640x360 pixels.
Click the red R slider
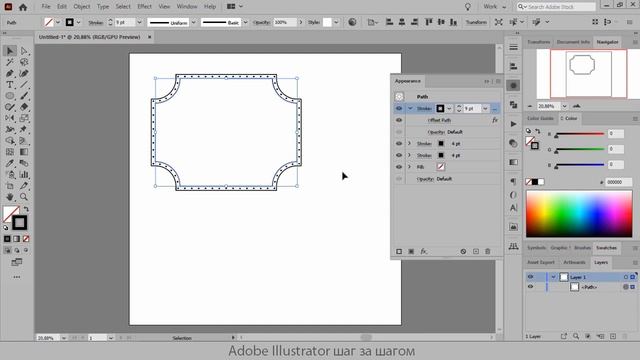[580, 134]
